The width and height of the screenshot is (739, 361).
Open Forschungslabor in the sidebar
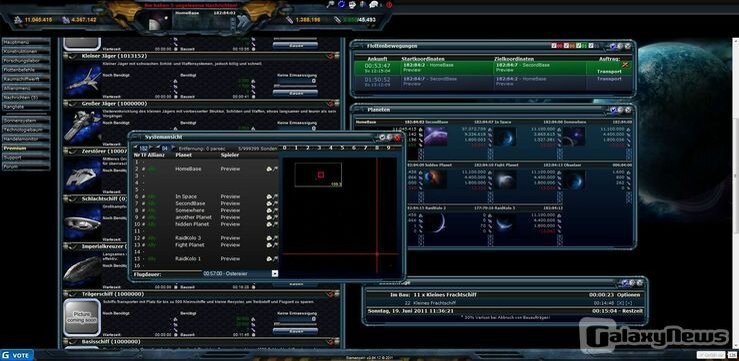[26, 60]
